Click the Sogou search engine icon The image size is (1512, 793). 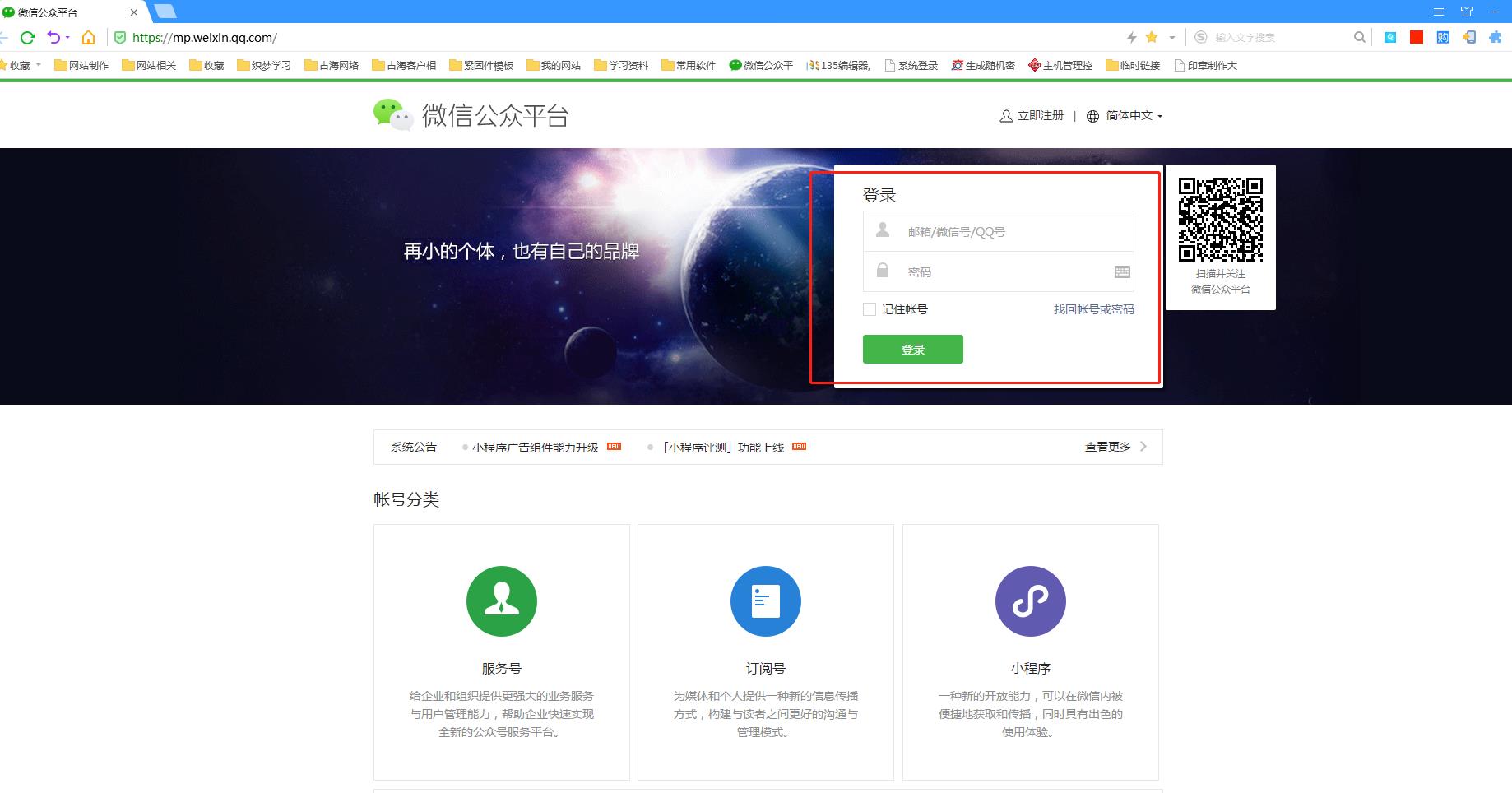point(1201,37)
